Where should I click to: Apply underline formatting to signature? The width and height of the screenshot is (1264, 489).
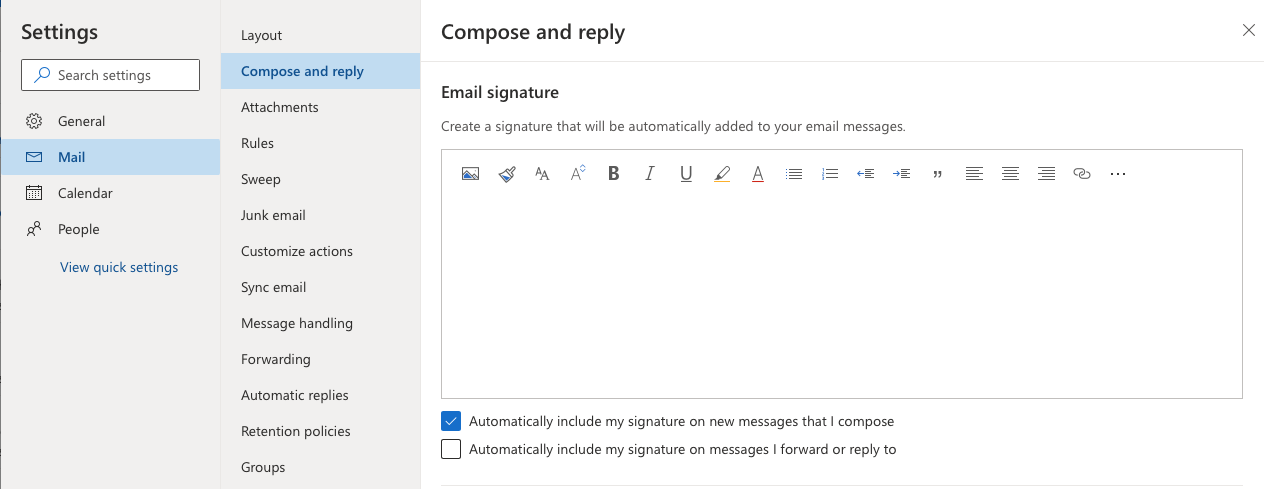pos(686,174)
